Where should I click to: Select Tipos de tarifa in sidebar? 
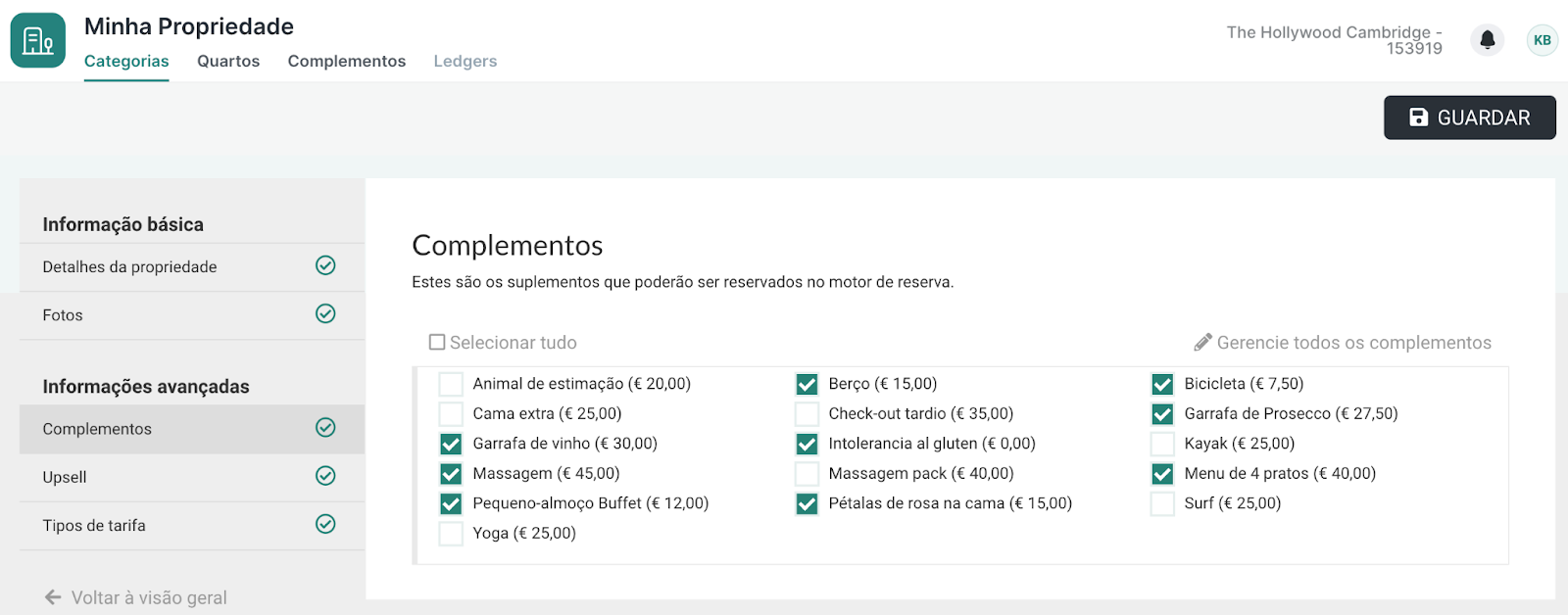tap(192, 526)
